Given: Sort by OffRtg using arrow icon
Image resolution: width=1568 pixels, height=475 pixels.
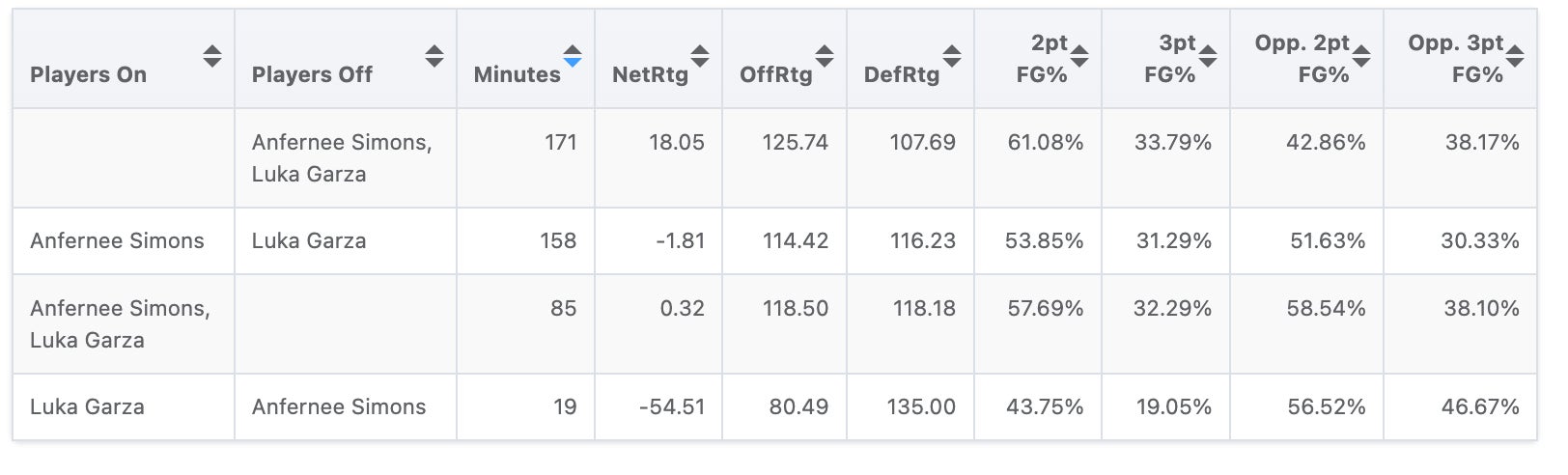Looking at the screenshot, I should pyautogui.click(x=825, y=56).
